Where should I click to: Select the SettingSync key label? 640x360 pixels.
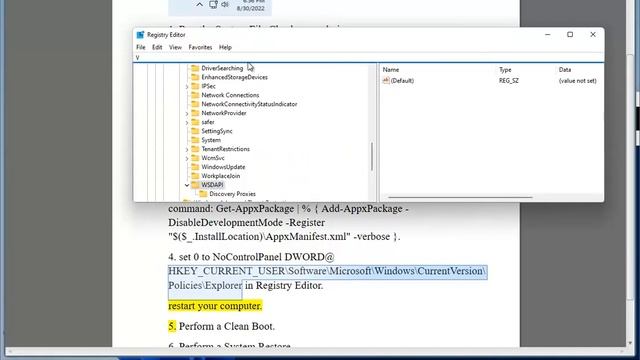(x=217, y=131)
